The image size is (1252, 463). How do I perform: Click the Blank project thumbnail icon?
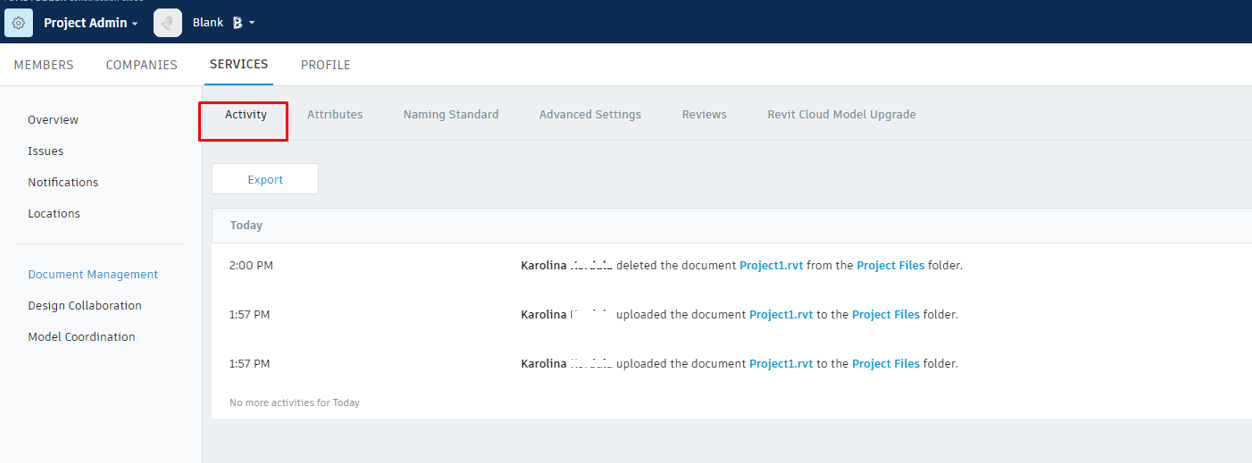point(167,23)
